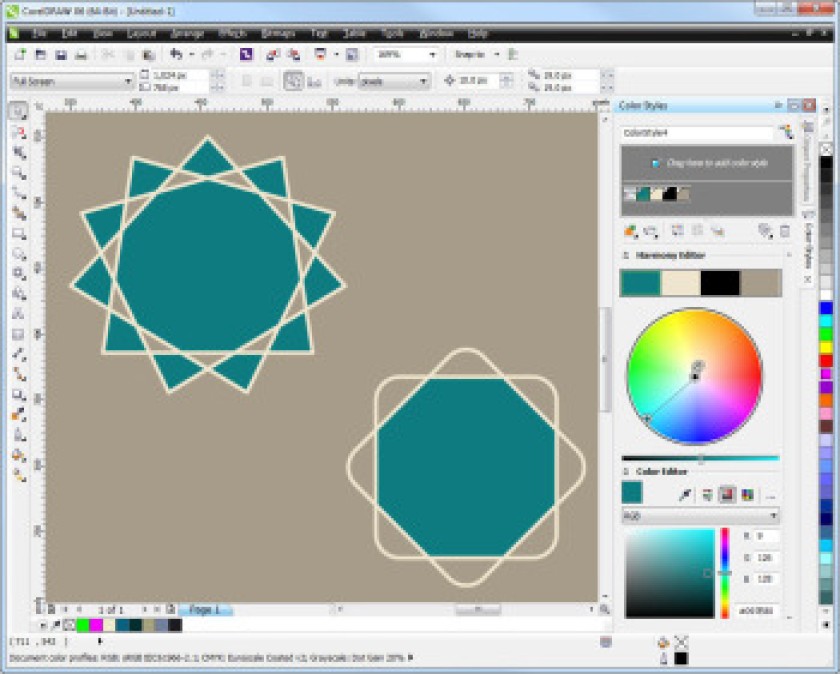840x674 pixels.
Task: Collapse the Harmony Editor section
Action: (625, 256)
